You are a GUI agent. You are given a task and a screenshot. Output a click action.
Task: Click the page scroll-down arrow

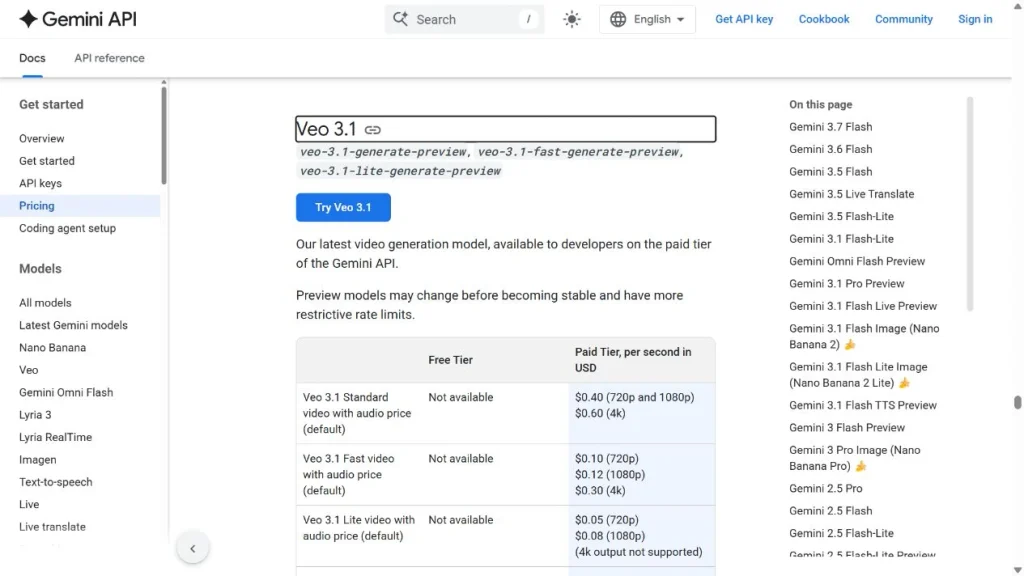click(x=1017, y=570)
